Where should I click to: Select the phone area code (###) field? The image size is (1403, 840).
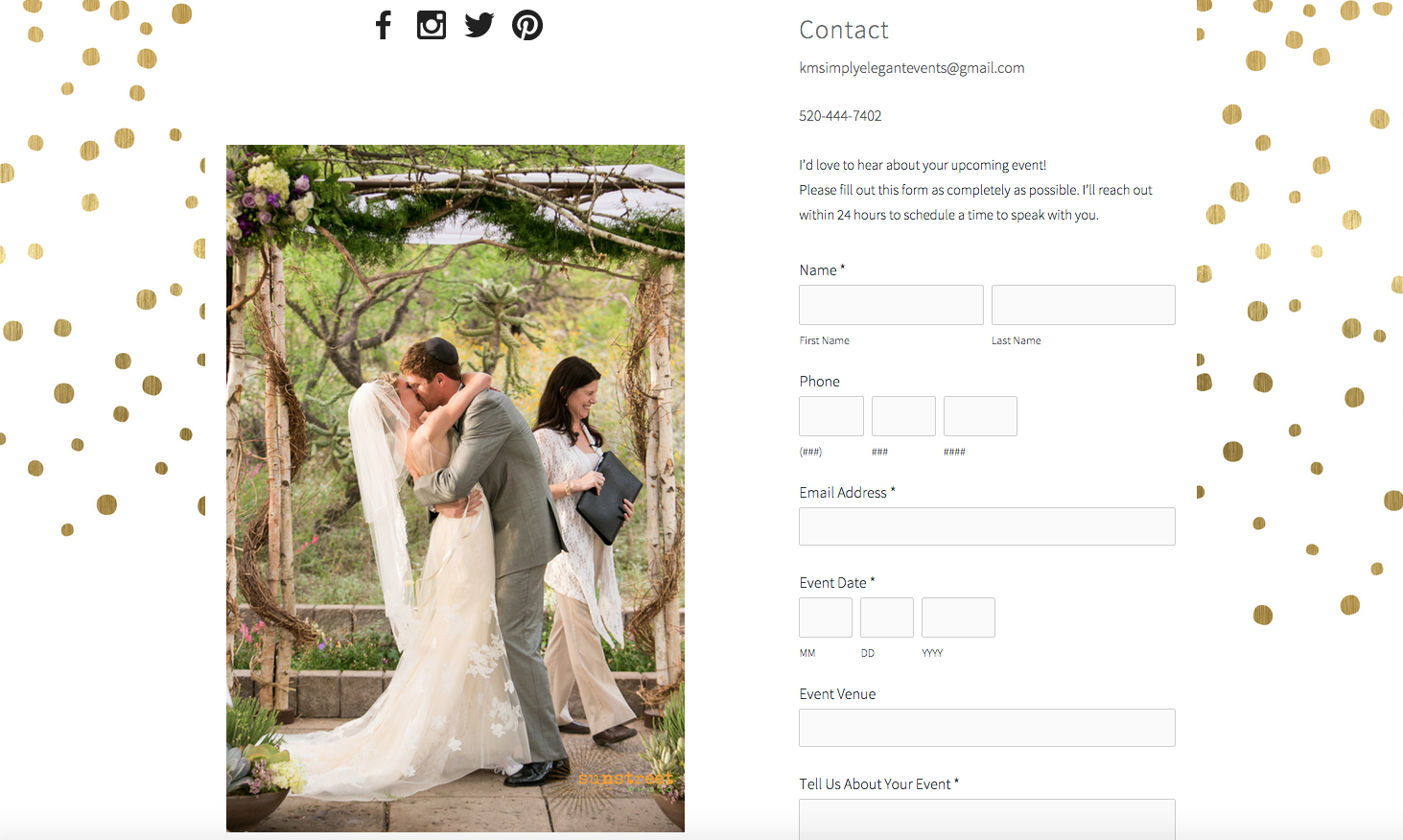pyautogui.click(x=831, y=416)
